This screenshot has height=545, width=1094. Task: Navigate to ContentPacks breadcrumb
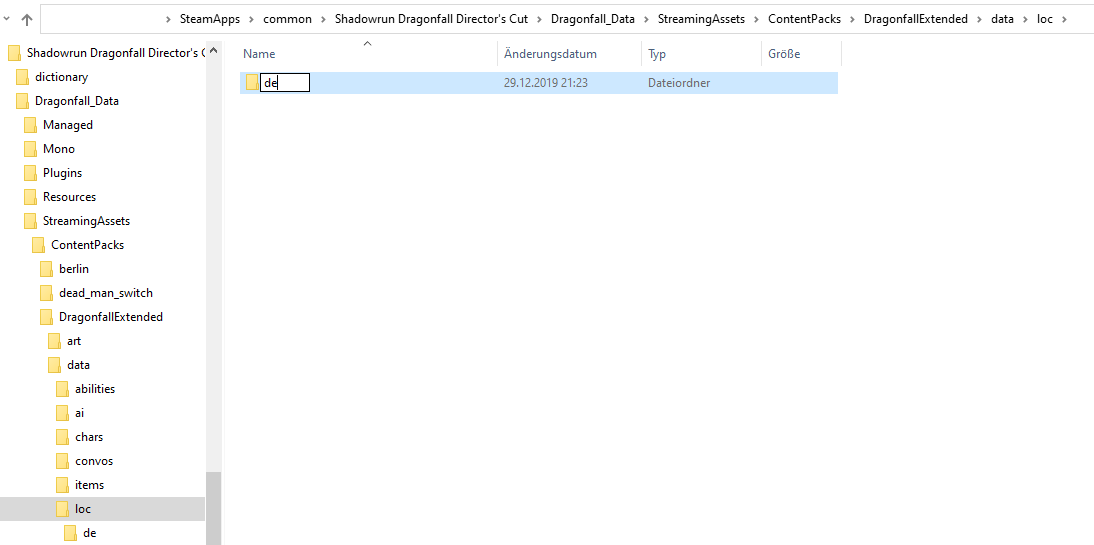[x=804, y=20]
